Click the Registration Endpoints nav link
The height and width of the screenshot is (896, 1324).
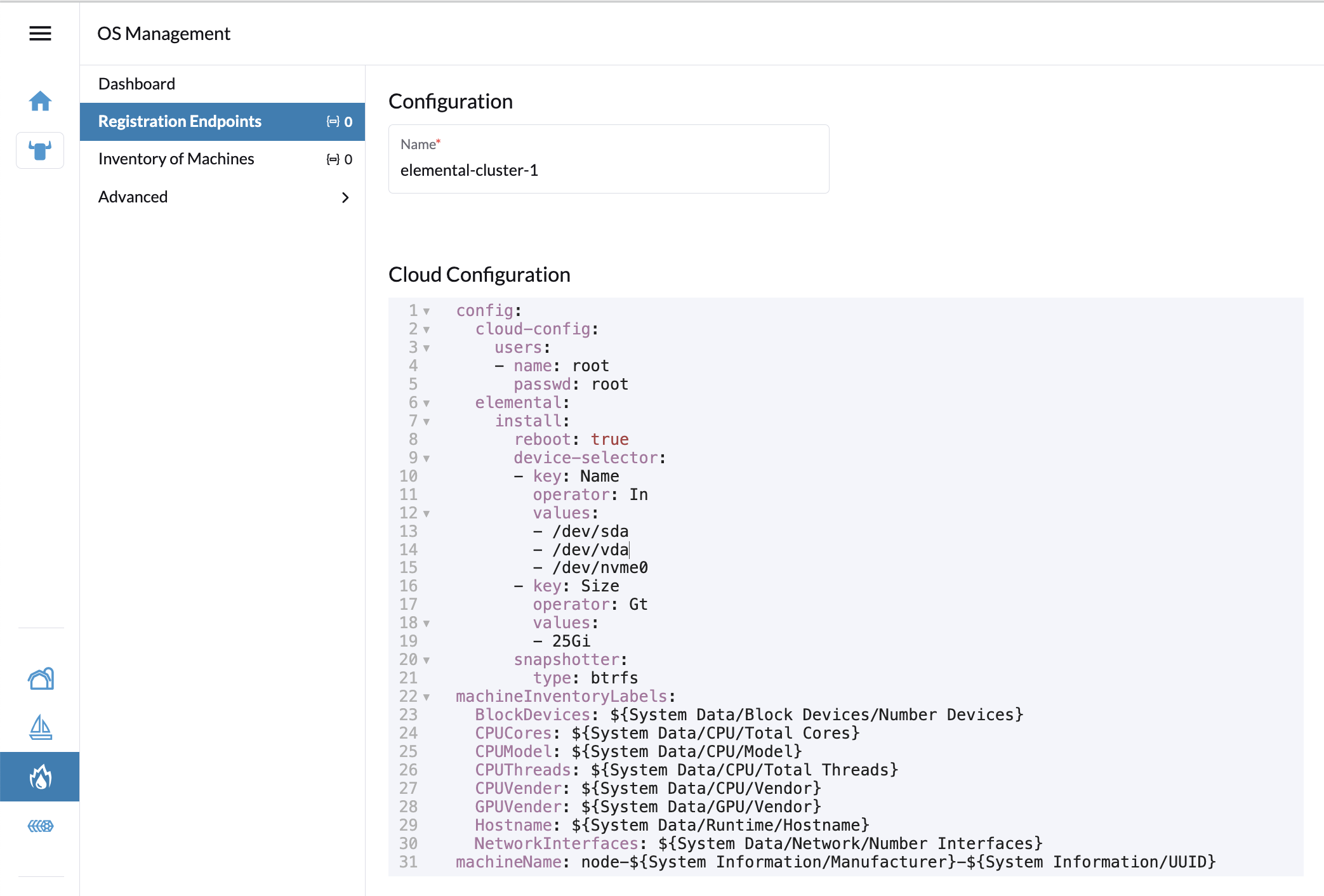[180, 121]
